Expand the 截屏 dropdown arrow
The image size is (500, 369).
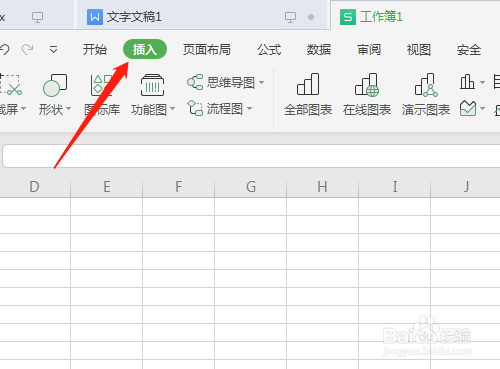pyautogui.click(x=23, y=109)
